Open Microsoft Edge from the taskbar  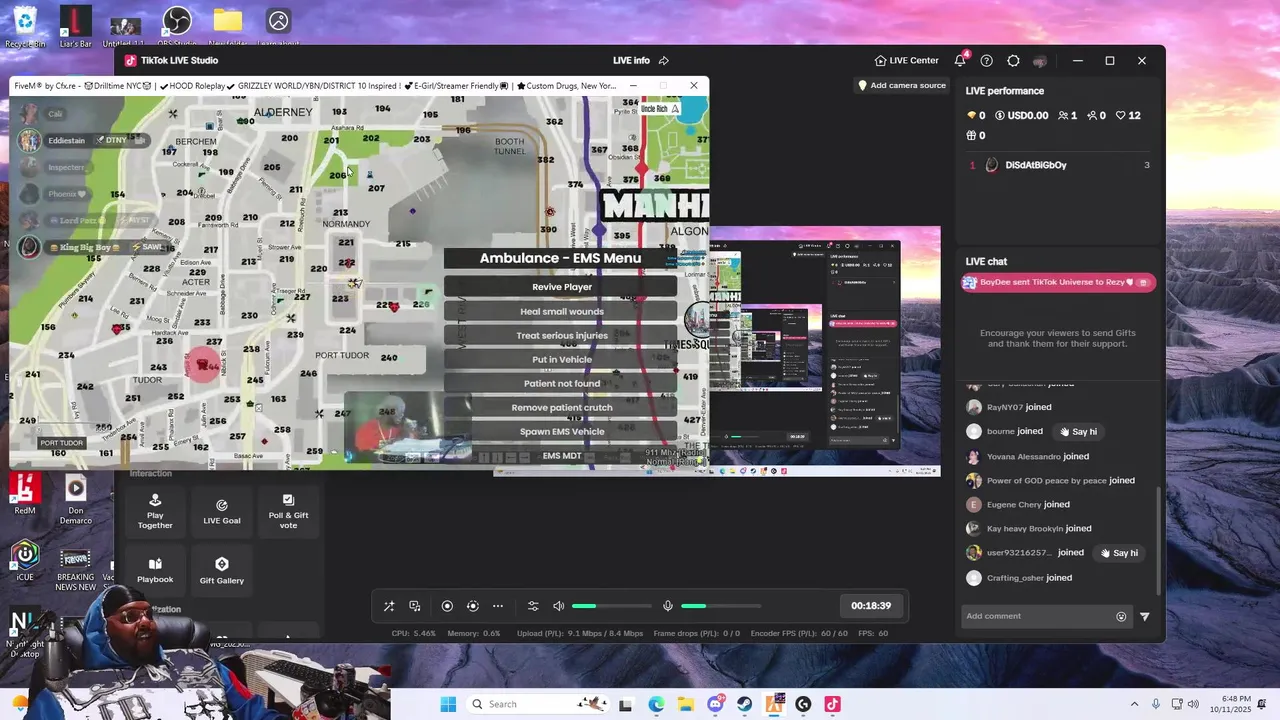click(656, 704)
